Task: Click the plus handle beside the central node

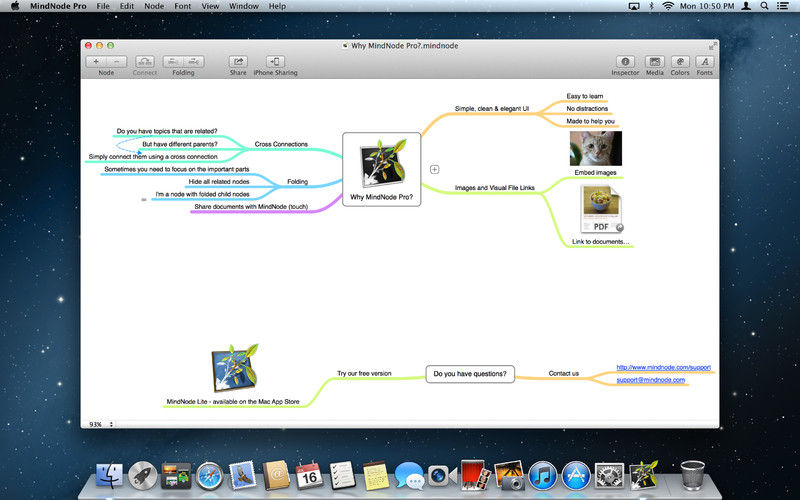Action: click(x=434, y=169)
